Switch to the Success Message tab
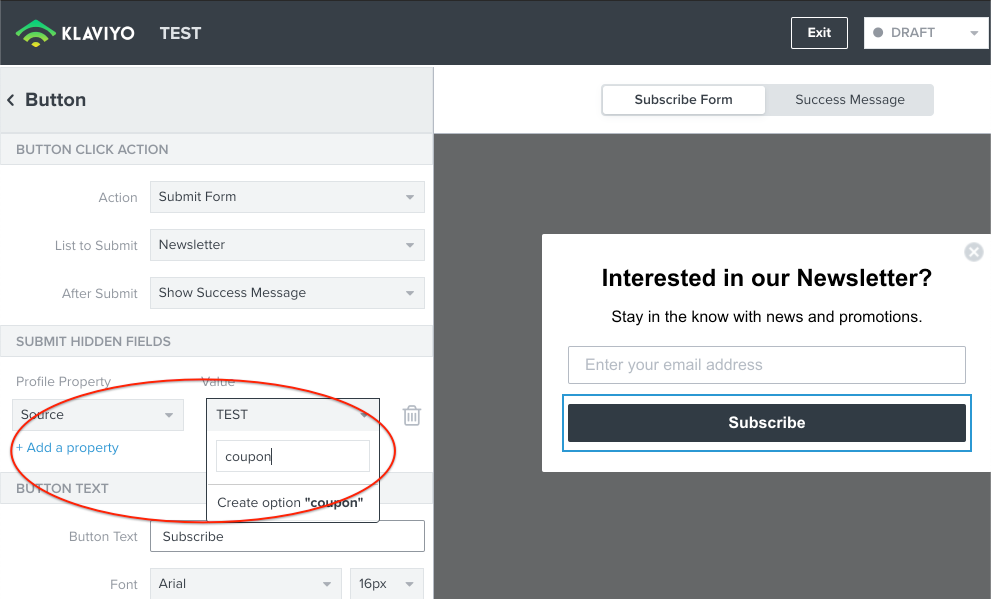Image resolution: width=991 pixels, height=599 pixels. tap(849, 100)
